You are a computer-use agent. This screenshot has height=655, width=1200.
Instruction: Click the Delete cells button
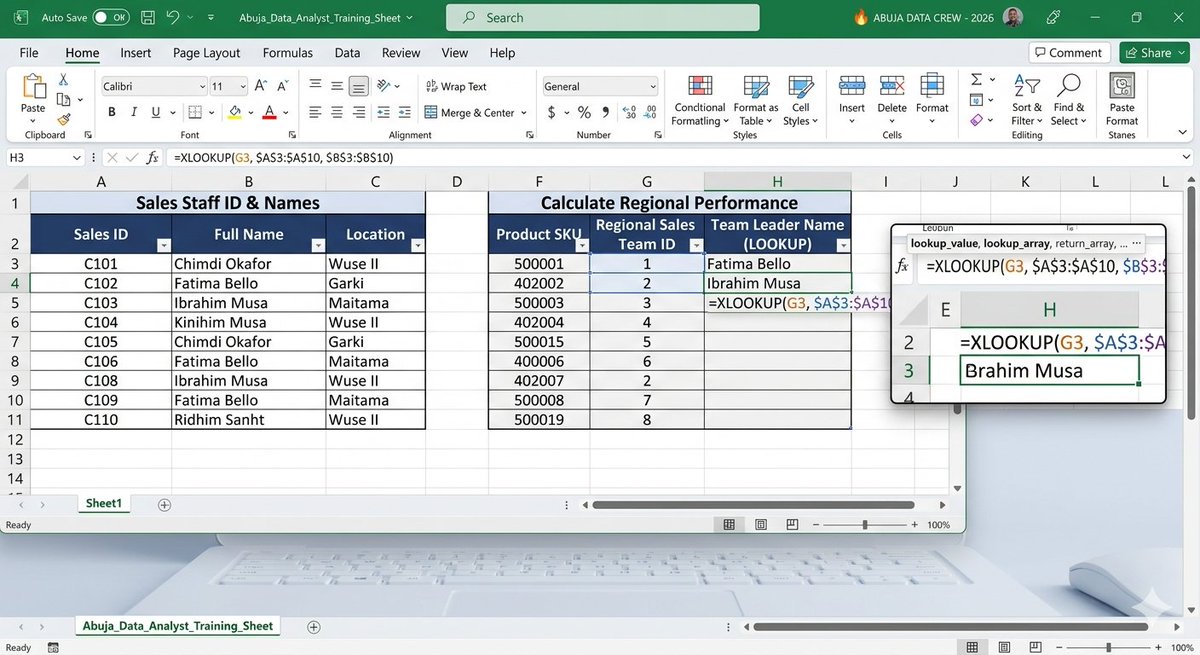892,98
